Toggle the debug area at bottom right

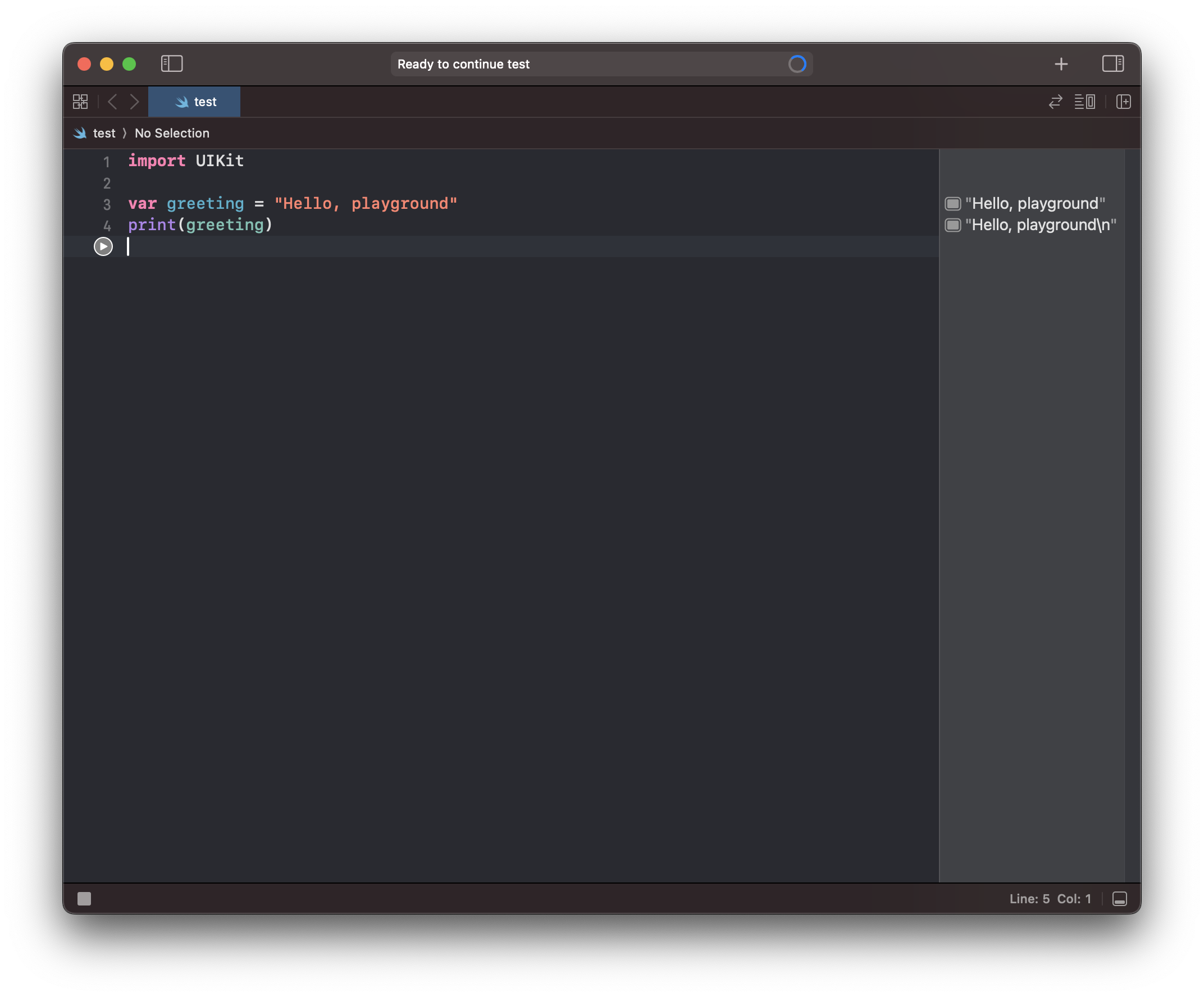[1119, 898]
